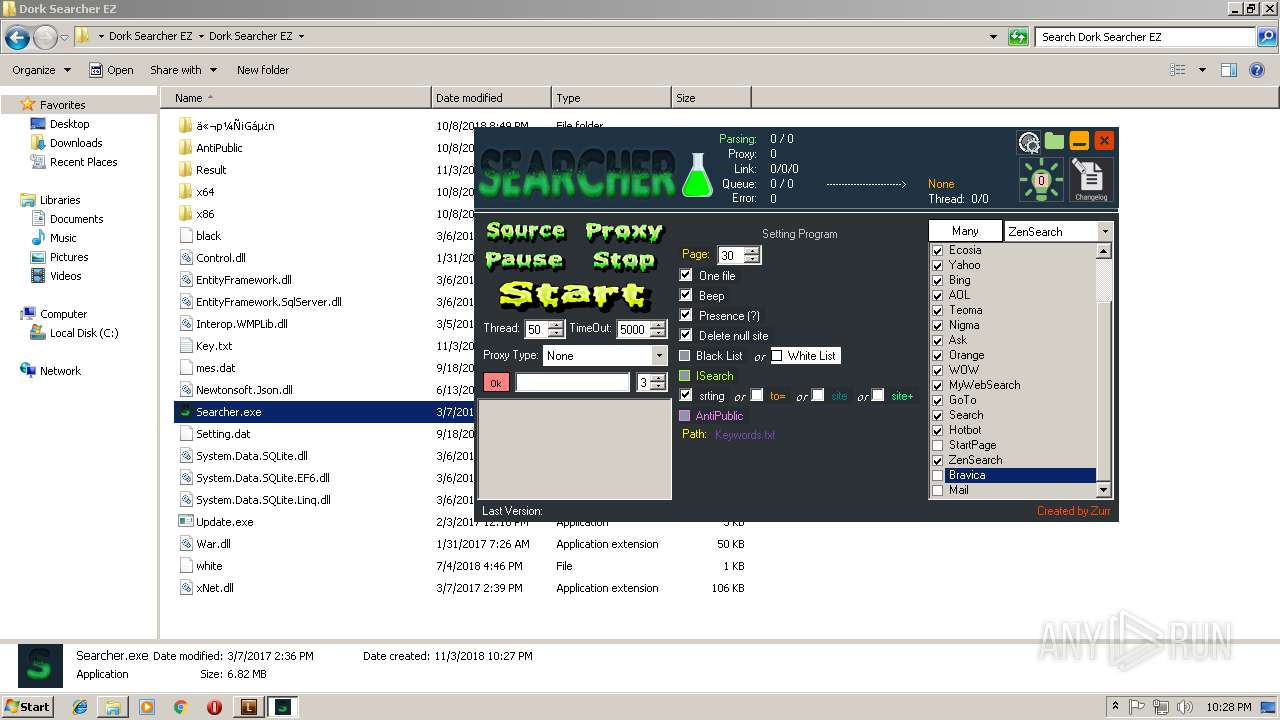The width and height of the screenshot is (1280, 720).
Task: Click the green flask logo icon
Action: point(697,174)
